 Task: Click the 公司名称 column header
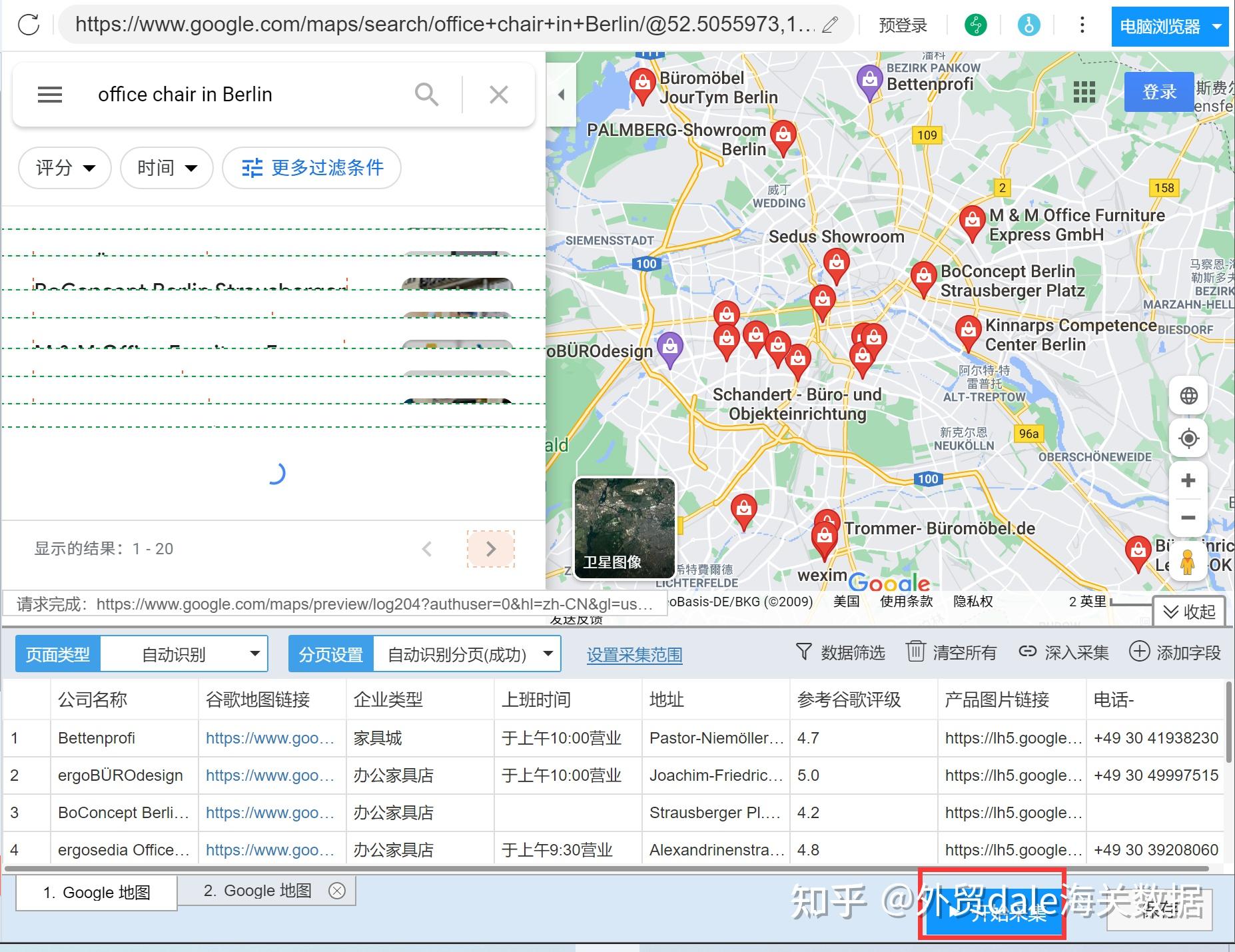click(125, 700)
